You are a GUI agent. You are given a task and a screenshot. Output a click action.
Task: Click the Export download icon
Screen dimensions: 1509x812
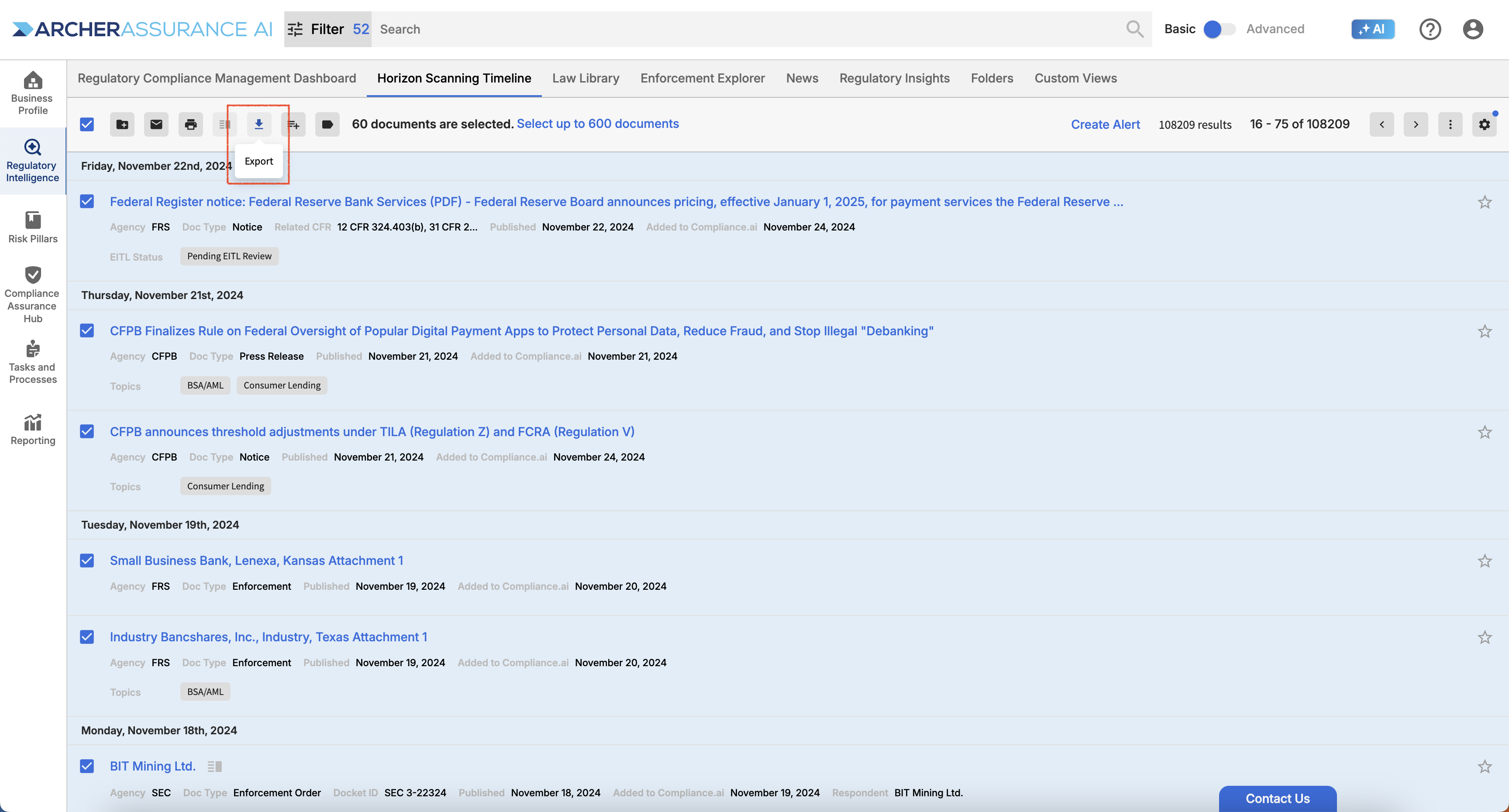(259, 124)
